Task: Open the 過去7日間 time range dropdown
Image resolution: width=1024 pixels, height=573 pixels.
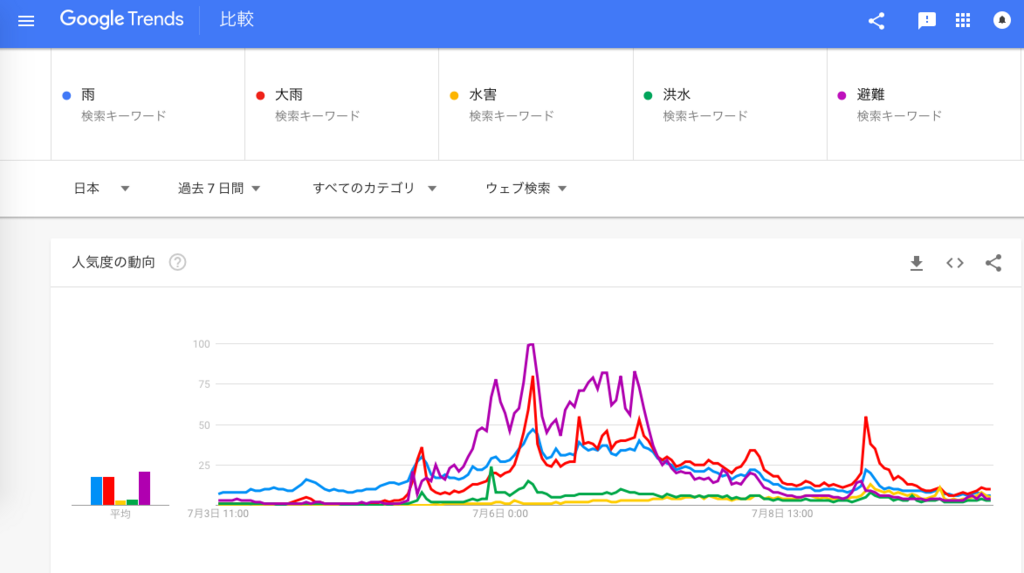Action: pos(219,188)
